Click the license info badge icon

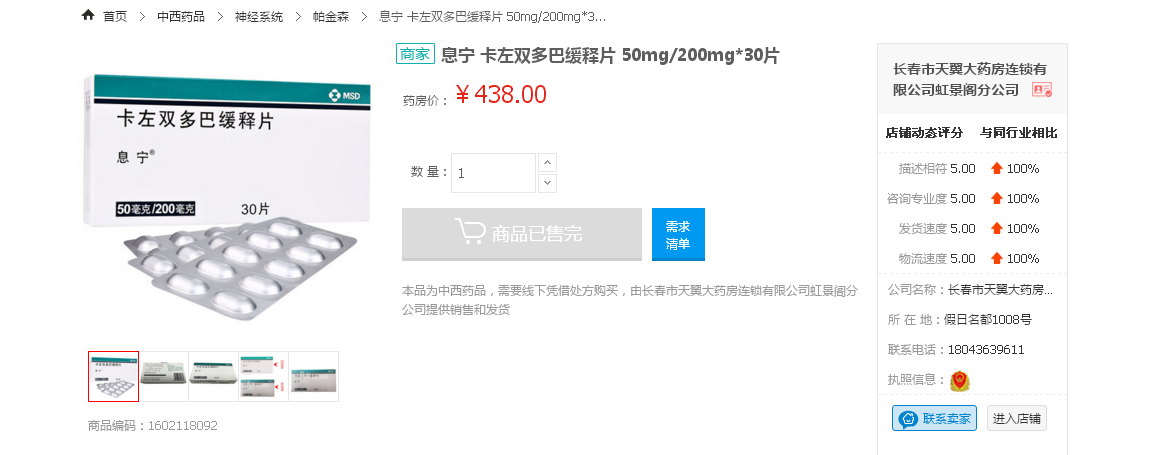959,380
